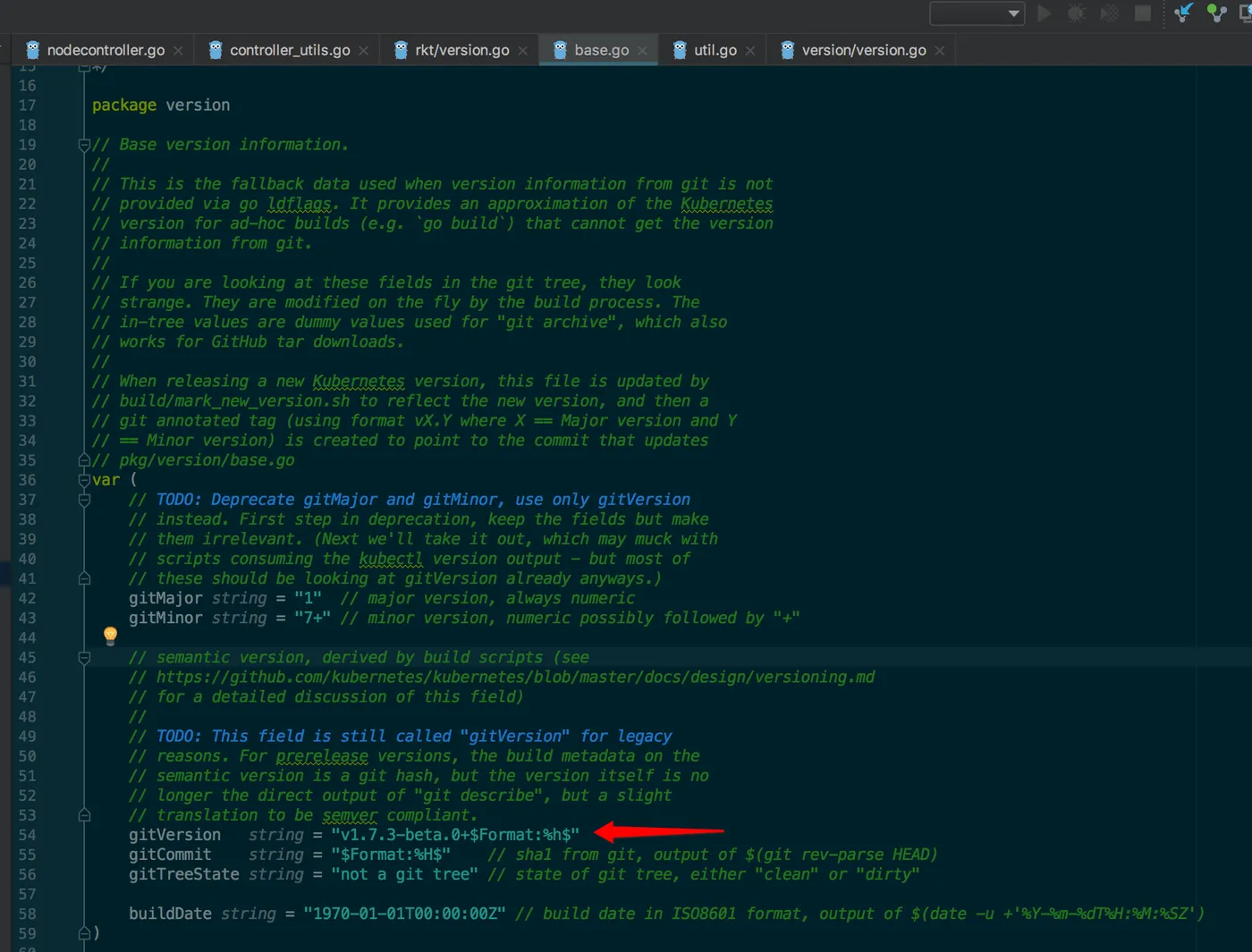1252x952 pixels.
Task: Click the Run button in toolbar
Action: 1044,13
